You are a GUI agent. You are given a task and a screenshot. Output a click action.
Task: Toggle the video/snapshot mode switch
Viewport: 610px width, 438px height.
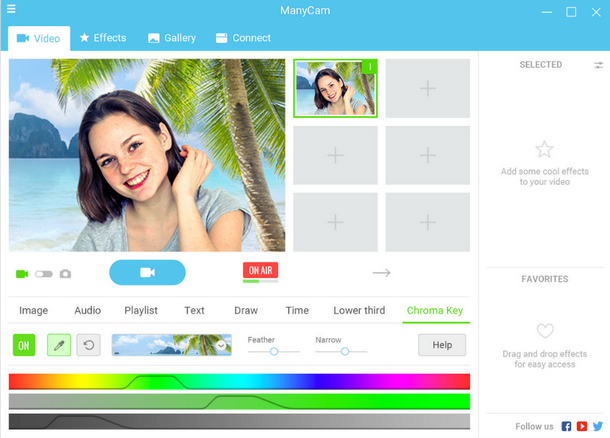pyautogui.click(x=44, y=274)
